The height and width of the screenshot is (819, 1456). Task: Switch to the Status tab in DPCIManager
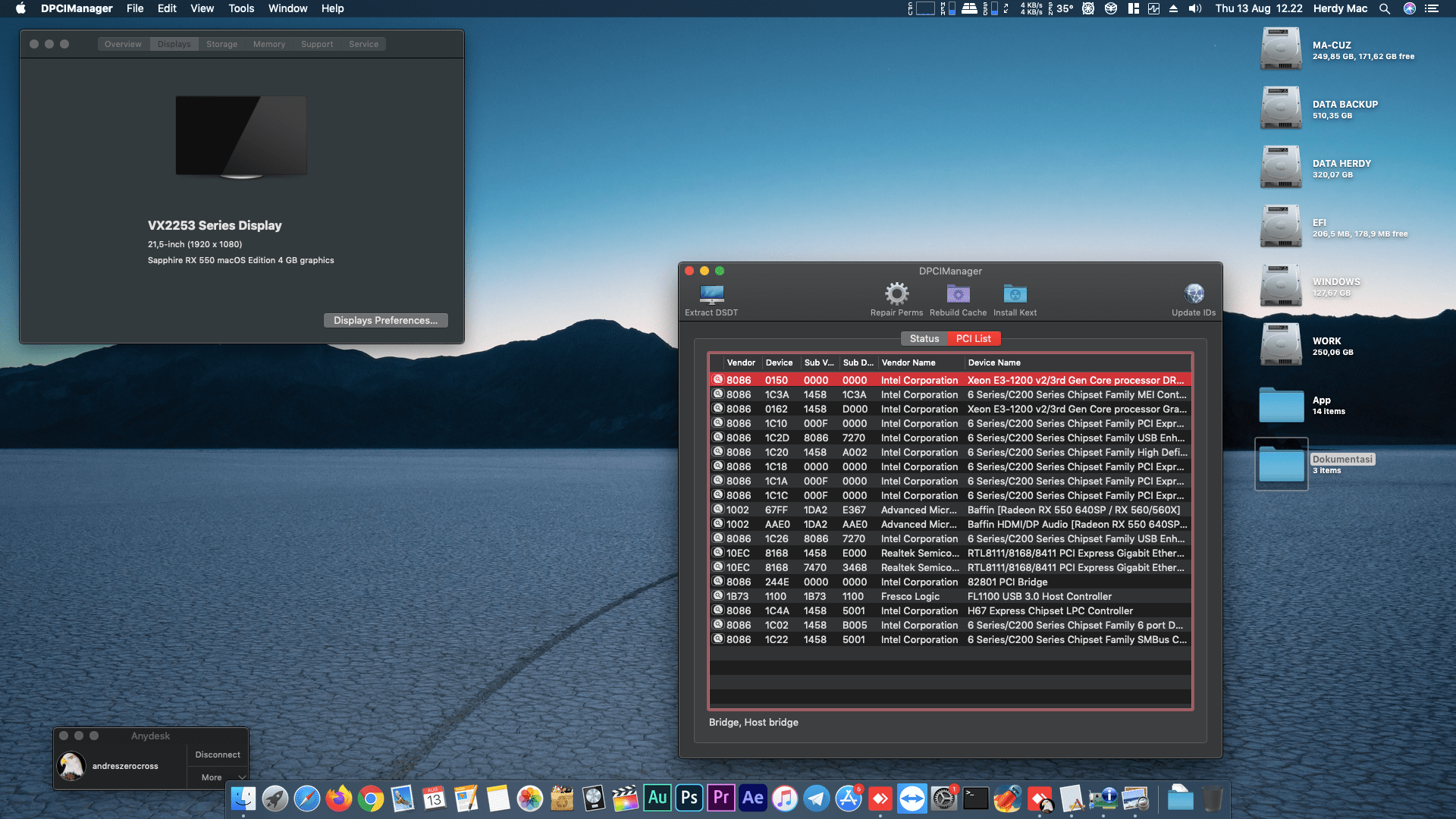pos(924,339)
